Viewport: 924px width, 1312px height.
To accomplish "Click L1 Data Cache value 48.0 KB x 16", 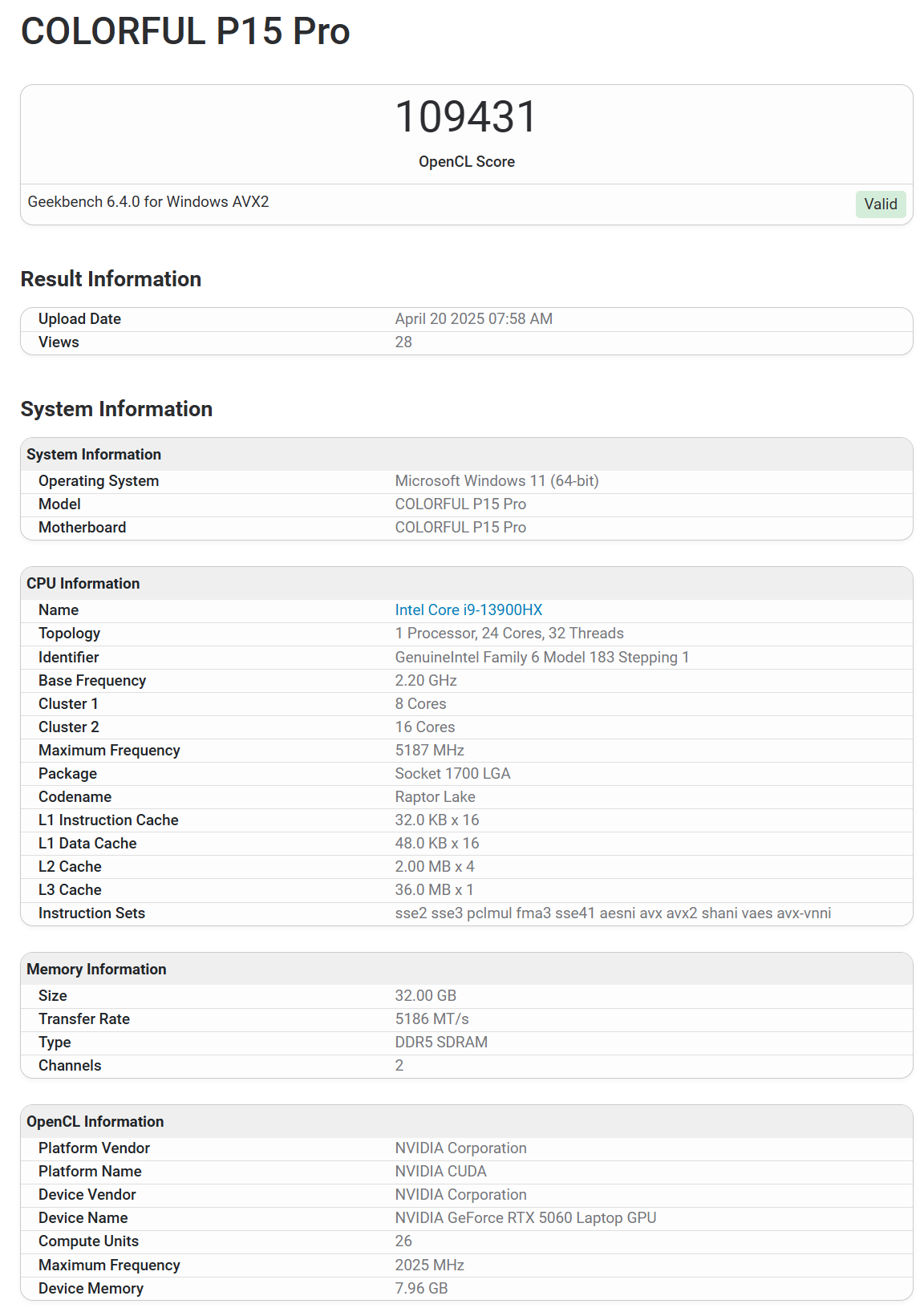I will pos(436,844).
